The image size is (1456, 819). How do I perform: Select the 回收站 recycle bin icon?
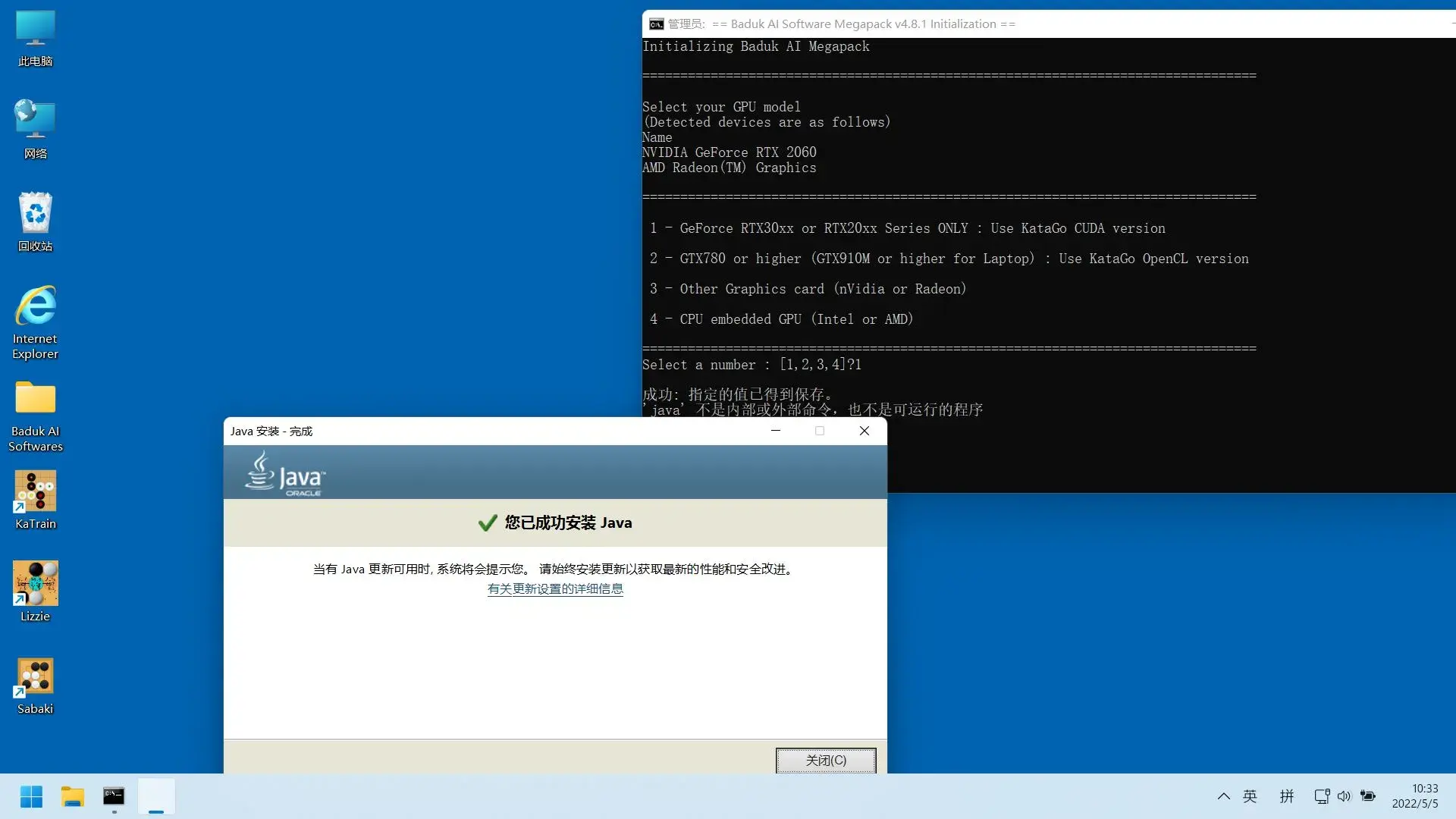click(x=35, y=222)
